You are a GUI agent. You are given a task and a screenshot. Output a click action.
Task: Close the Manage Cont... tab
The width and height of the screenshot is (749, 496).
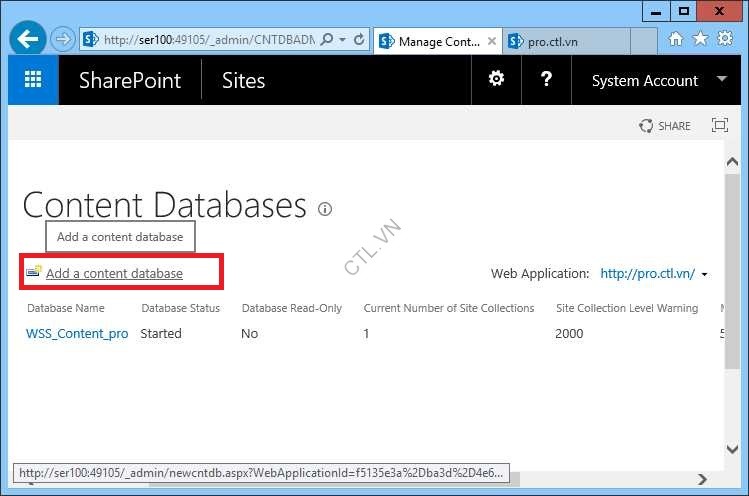[492, 41]
